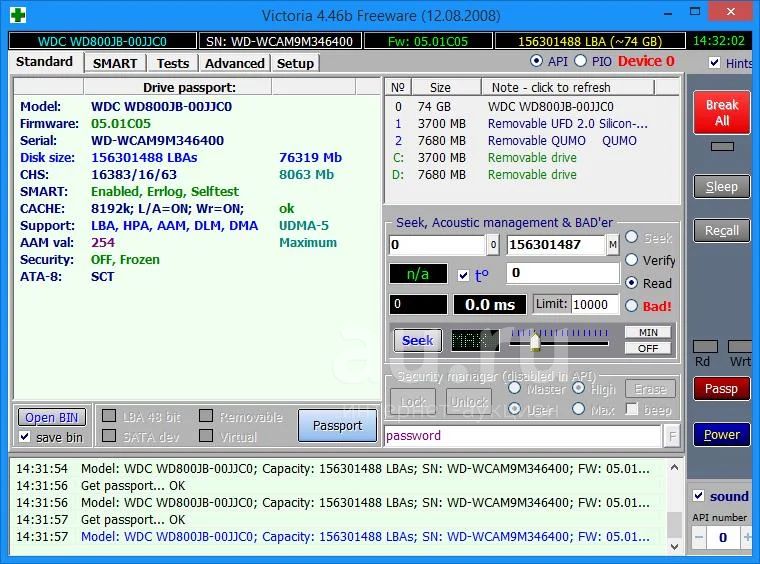Click the Limit value field 10000
This screenshot has width=760, height=564.
[595, 304]
